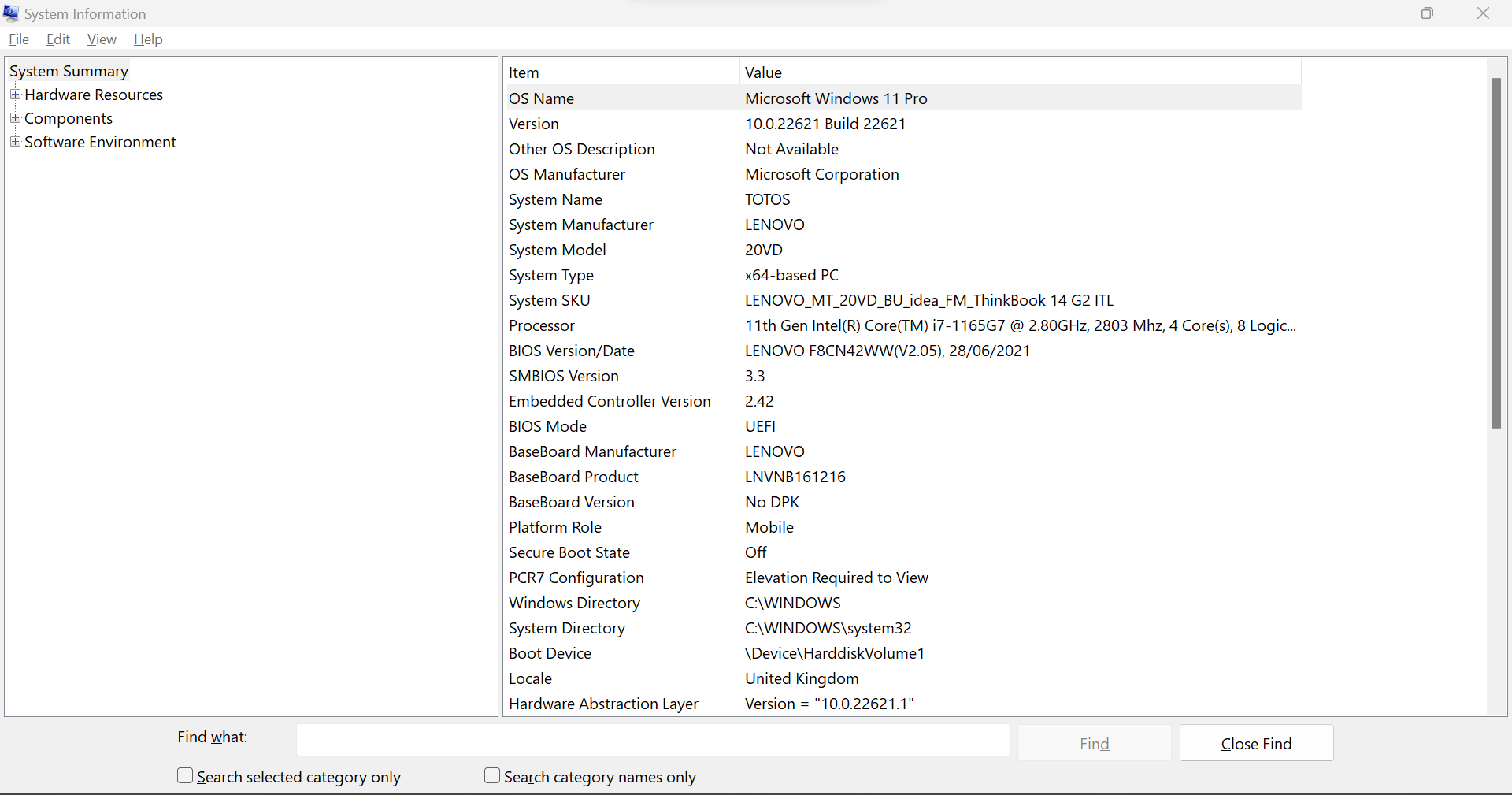The width and height of the screenshot is (1512, 795).
Task: Click the value LENOVO F8CN42WW(V2.05), 28/06/2021
Action: 888,351
